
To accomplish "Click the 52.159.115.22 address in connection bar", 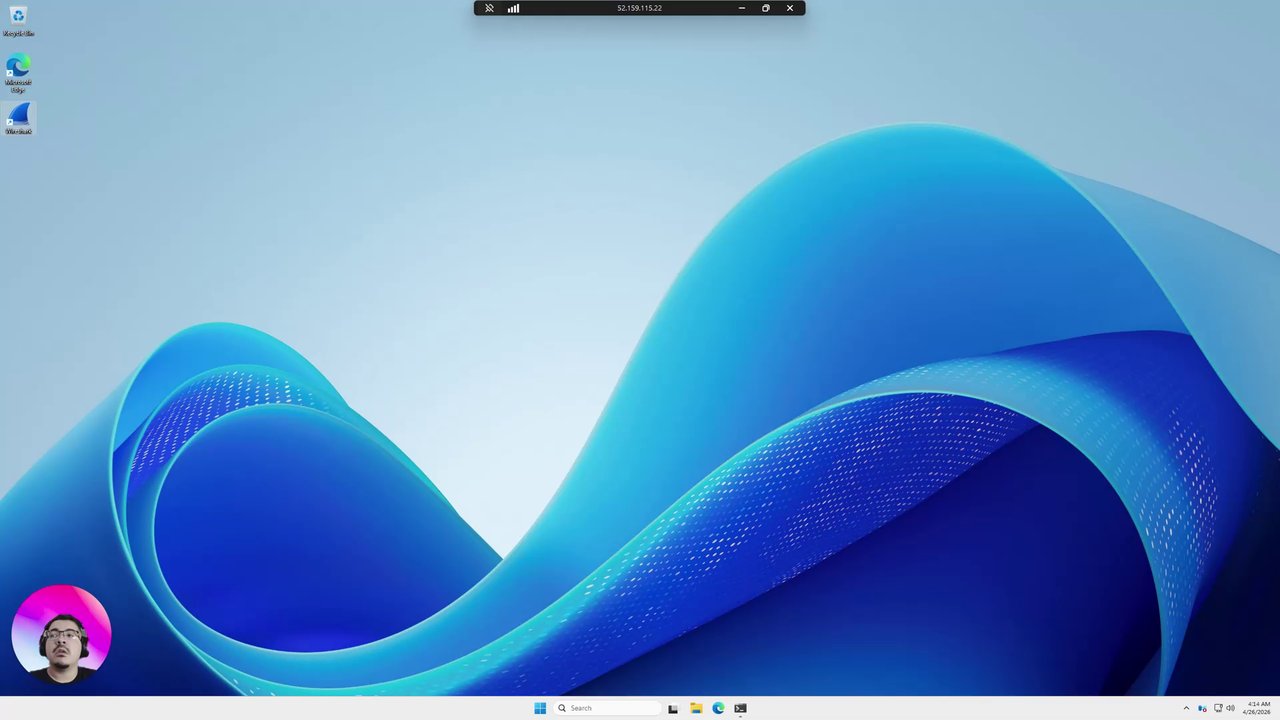I will pos(639,8).
